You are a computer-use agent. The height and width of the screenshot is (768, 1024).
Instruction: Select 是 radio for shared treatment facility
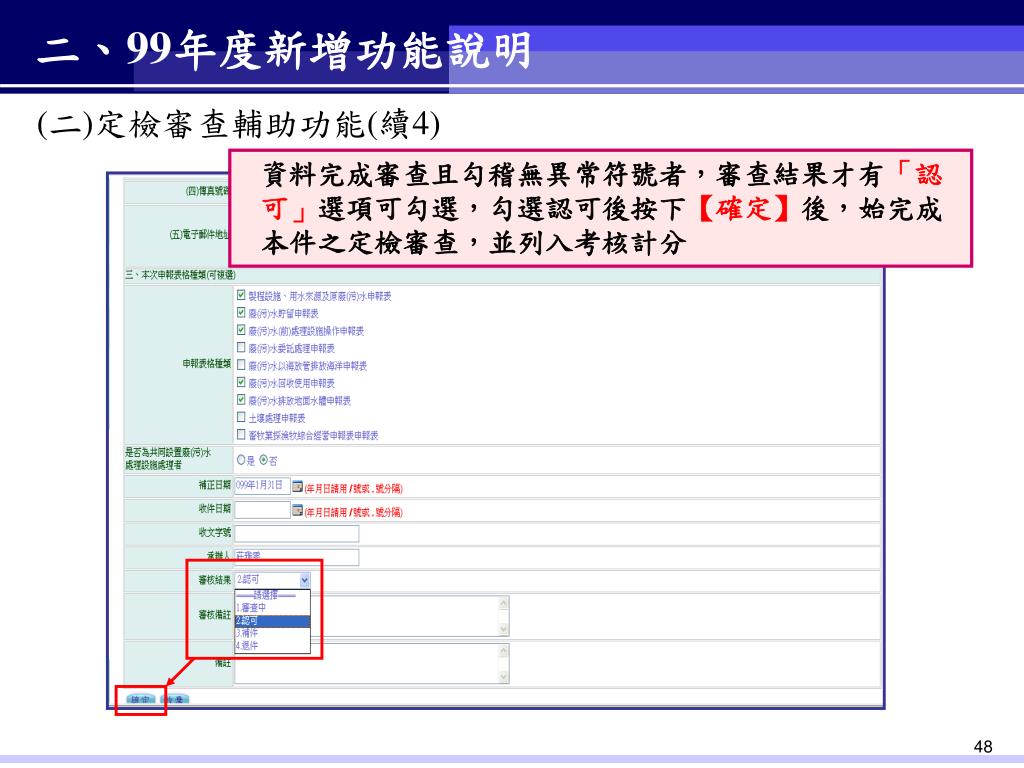[x=241, y=460]
